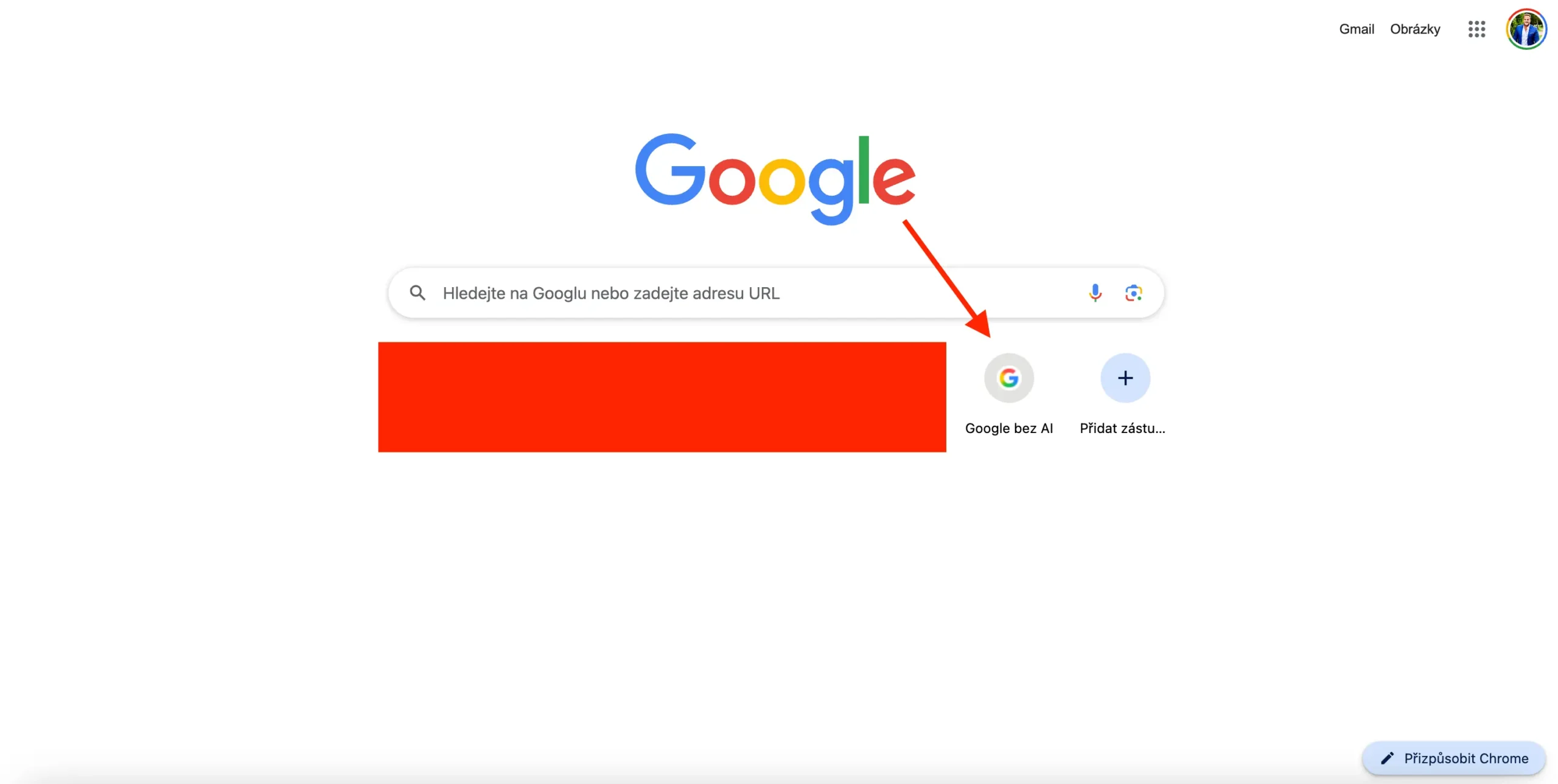
Task: Click the red covered shortcuts area
Action: [x=662, y=397]
